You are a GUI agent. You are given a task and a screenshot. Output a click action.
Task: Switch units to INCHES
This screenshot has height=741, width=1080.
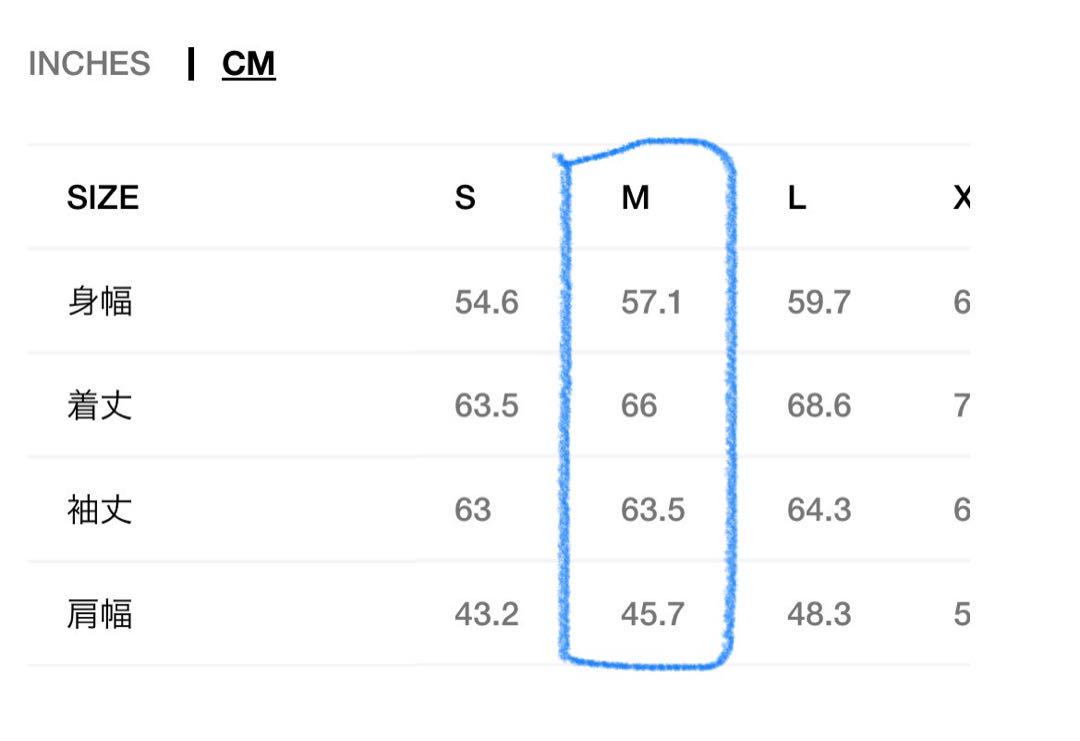(x=89, y=64)
